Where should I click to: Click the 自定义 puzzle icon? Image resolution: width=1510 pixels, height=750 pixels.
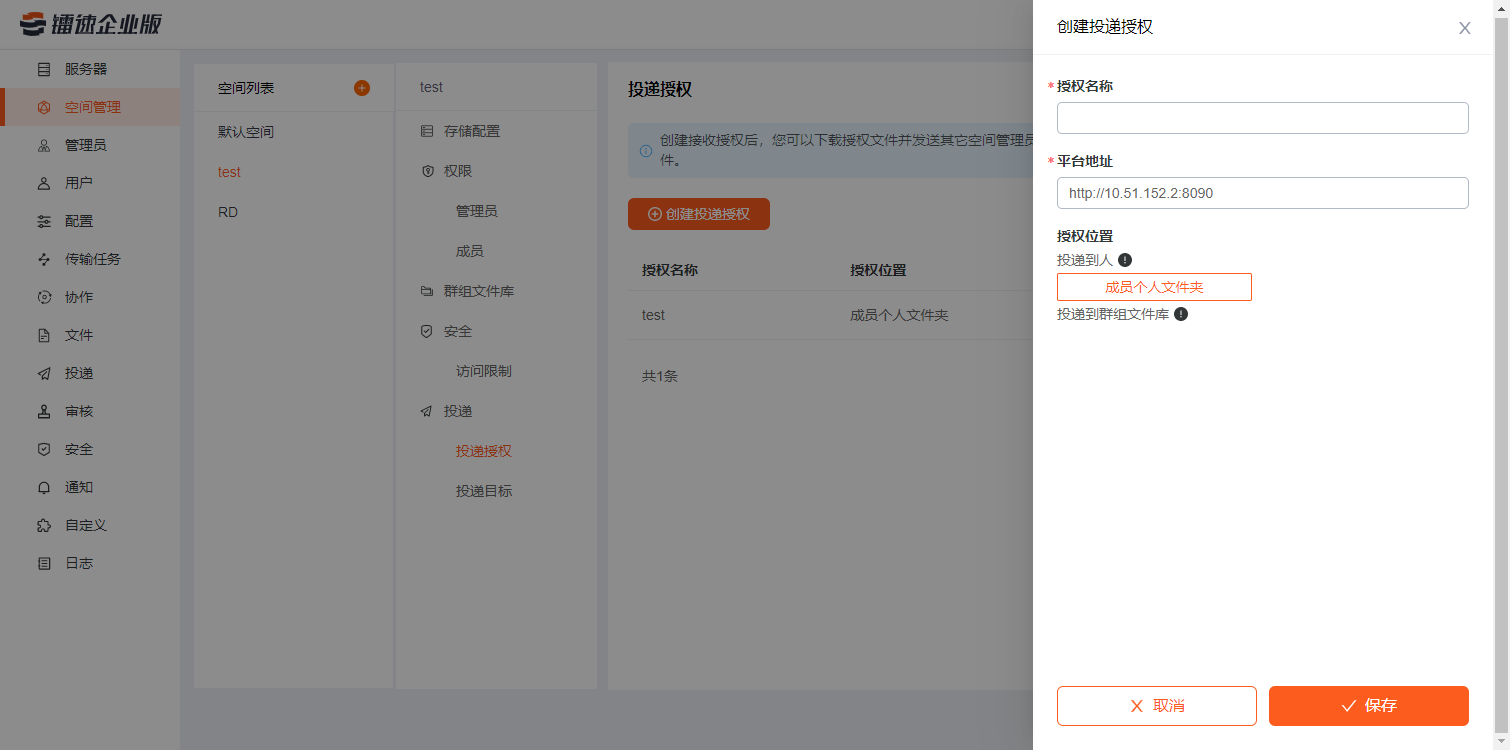pyautogui.click(x=44, y=525)
